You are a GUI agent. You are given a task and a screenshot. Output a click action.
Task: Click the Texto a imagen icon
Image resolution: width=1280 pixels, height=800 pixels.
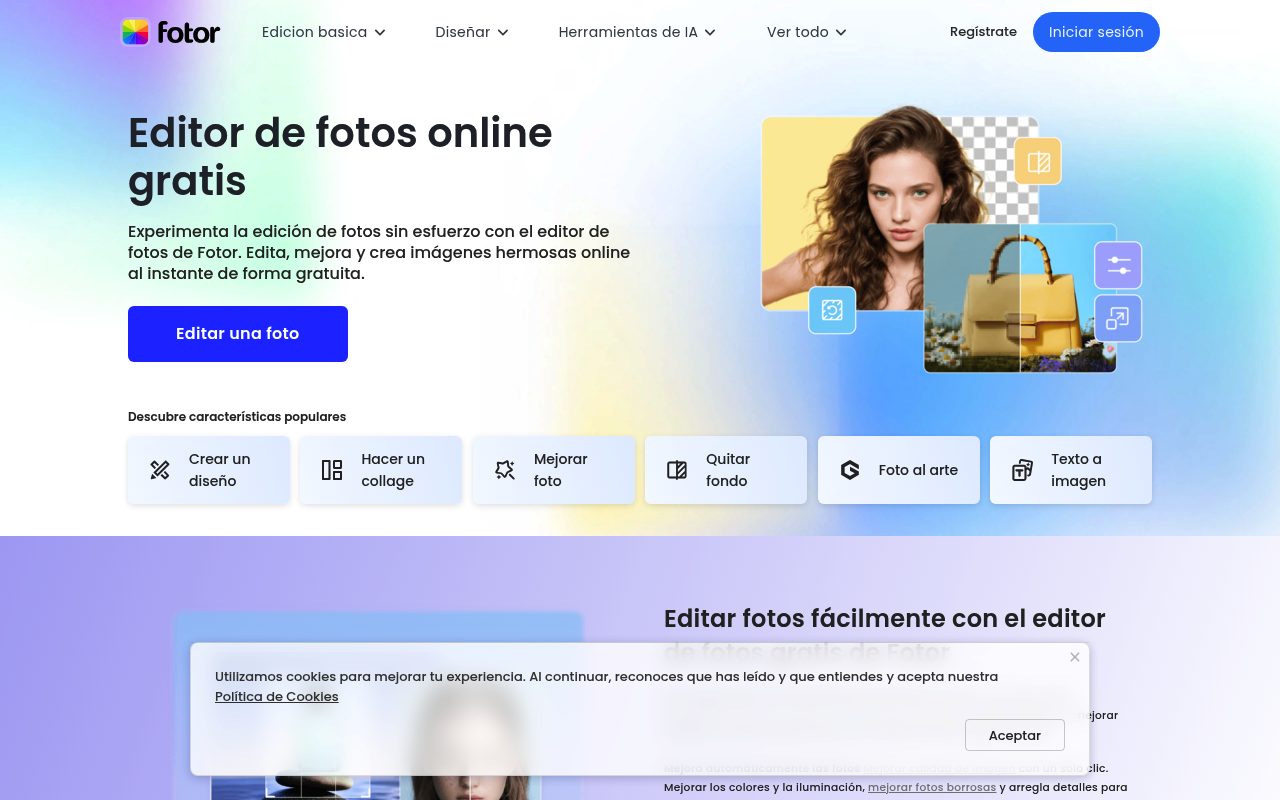click(1022, 470)
